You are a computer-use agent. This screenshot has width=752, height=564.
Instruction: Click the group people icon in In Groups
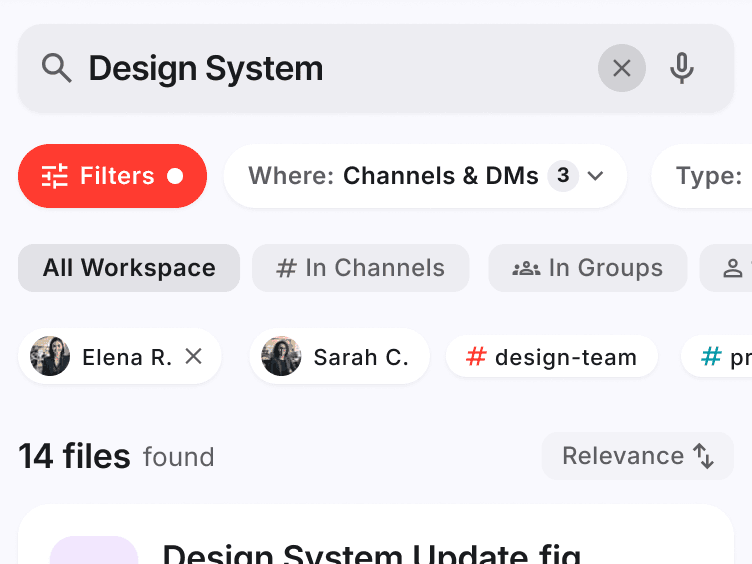point(526,268)
